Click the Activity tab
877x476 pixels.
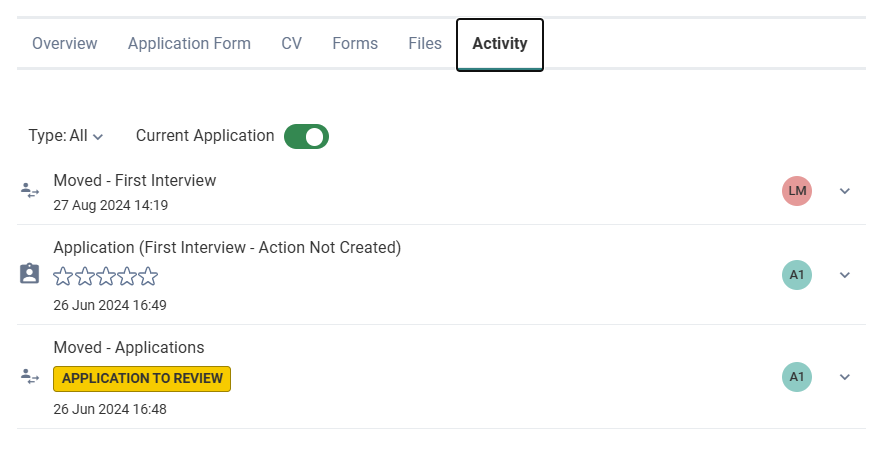(499, 44)
